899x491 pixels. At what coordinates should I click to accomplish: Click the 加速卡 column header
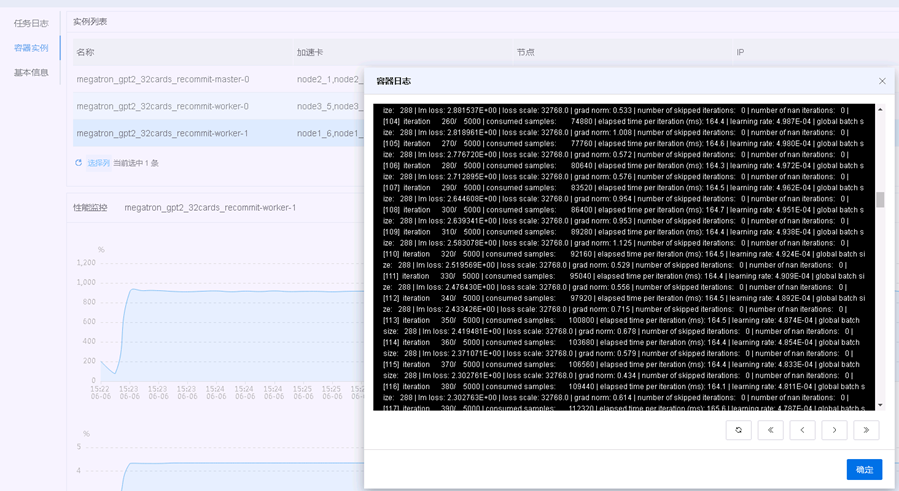point(310,52)
